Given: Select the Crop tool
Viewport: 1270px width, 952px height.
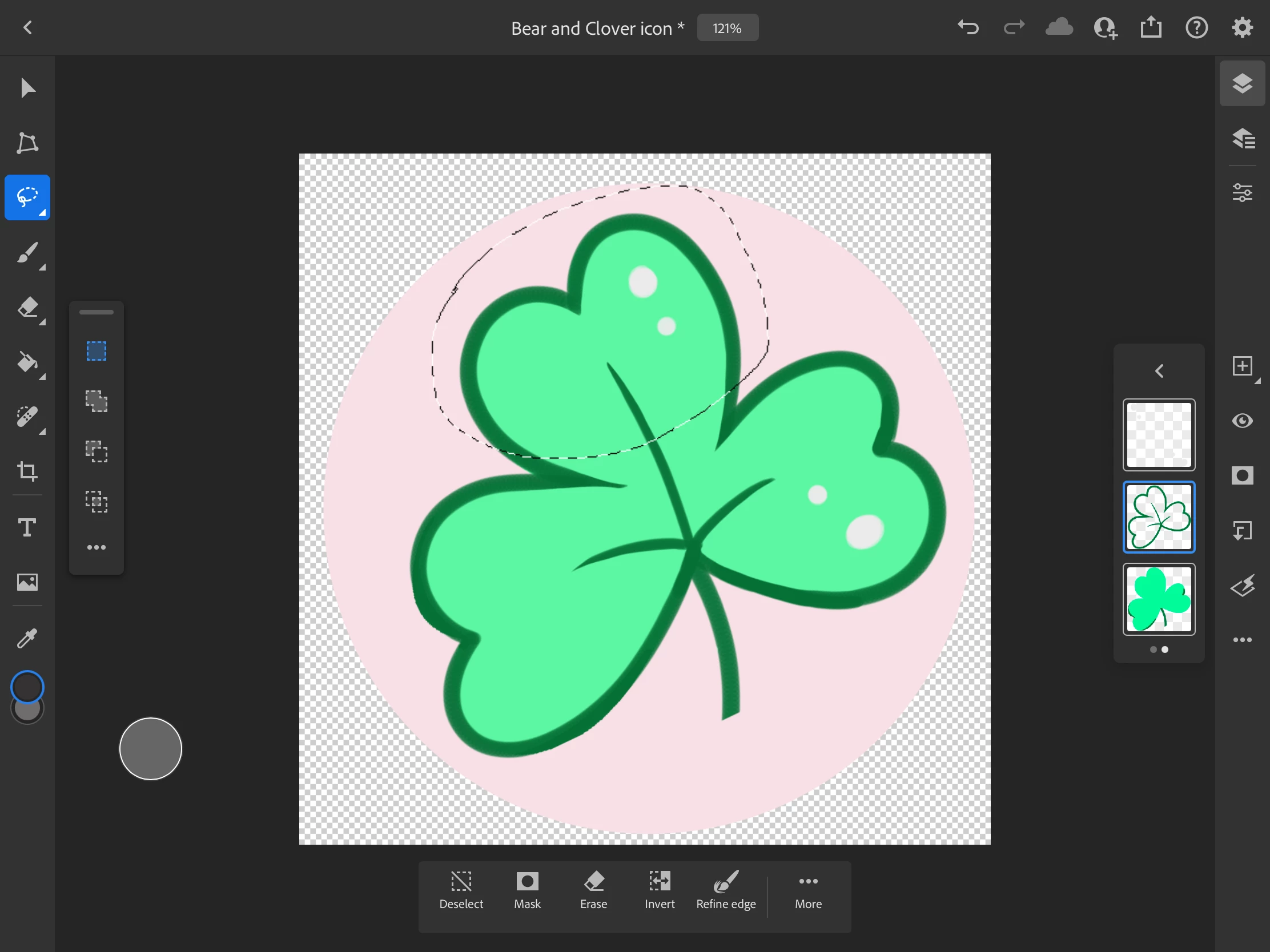Looking at the screenshot, I should 27,471.
